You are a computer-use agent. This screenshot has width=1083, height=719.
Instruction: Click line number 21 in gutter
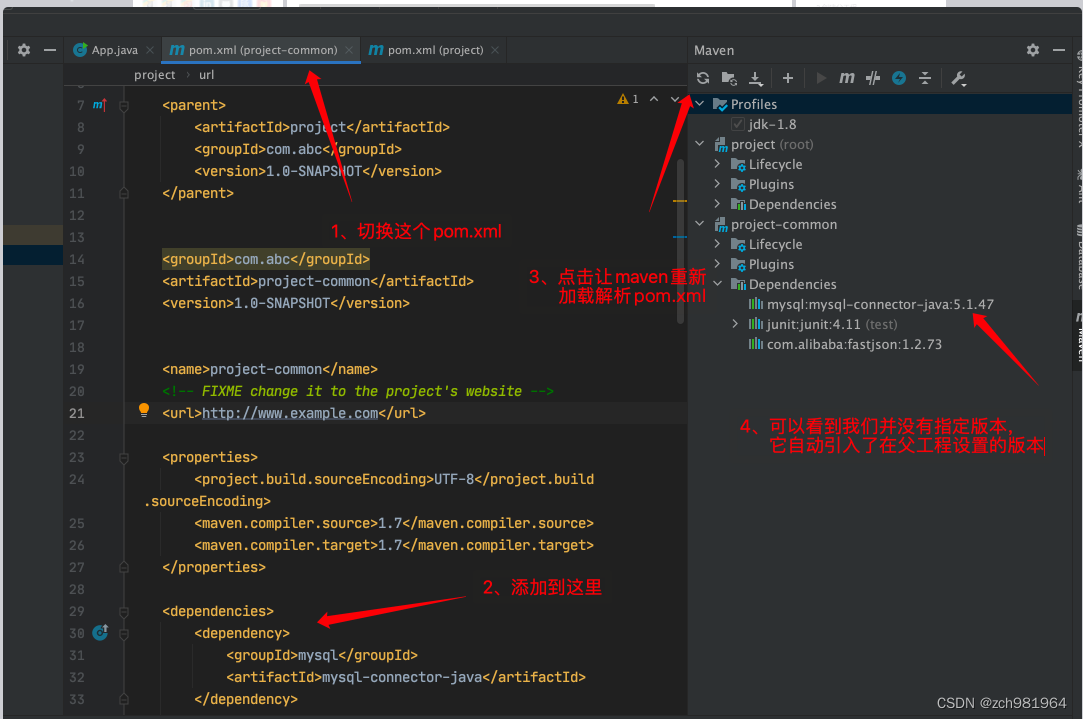(x=77, y=413)
